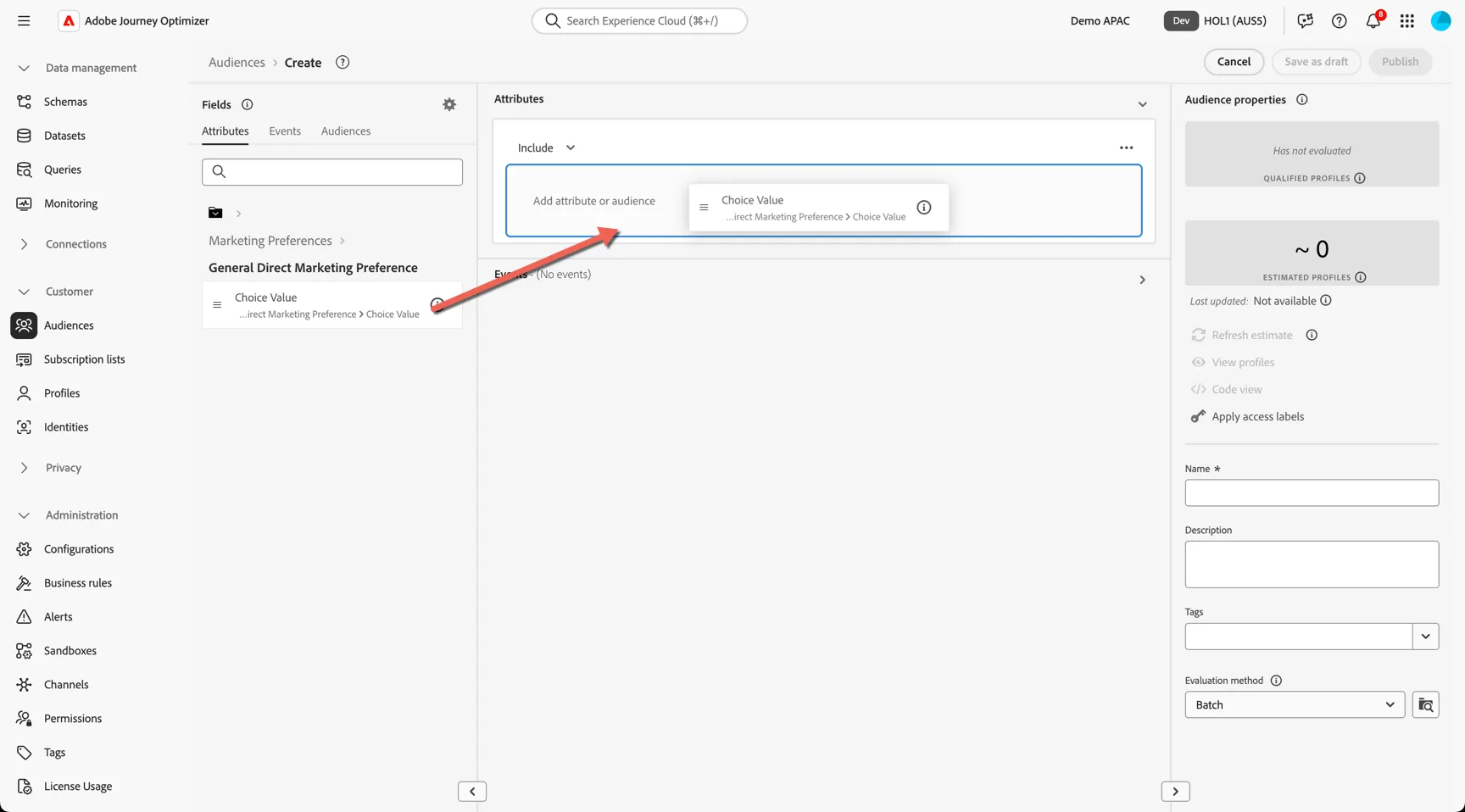Open the help icon in top bar
This screenshot has height=812, width=1465.
tap(1339, 20)
